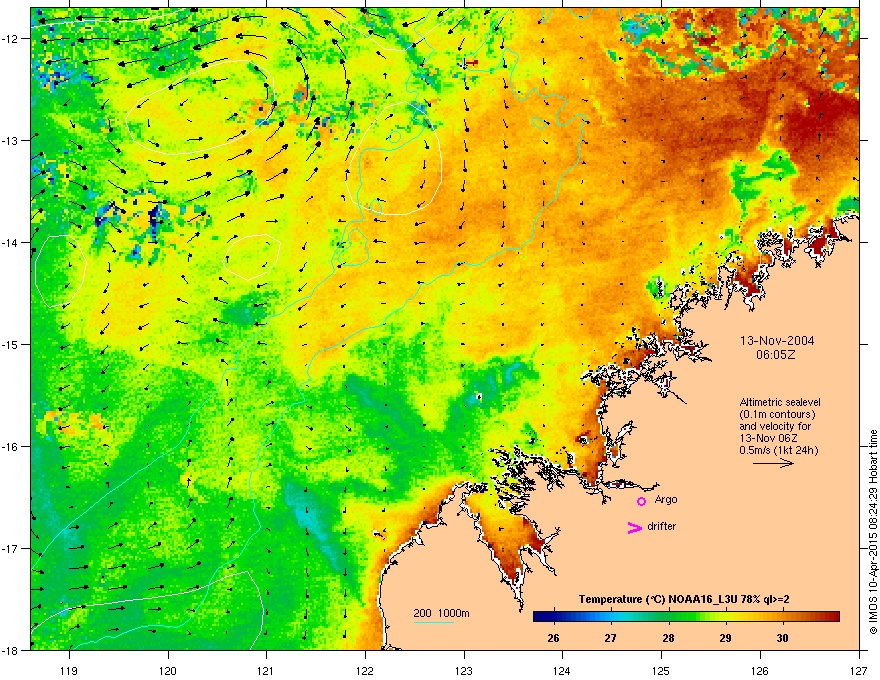Viewport: 880px width, 680px height.
Task: Click the vertical IMOS copyright timestamp text
Action: [x=873, y=532]
